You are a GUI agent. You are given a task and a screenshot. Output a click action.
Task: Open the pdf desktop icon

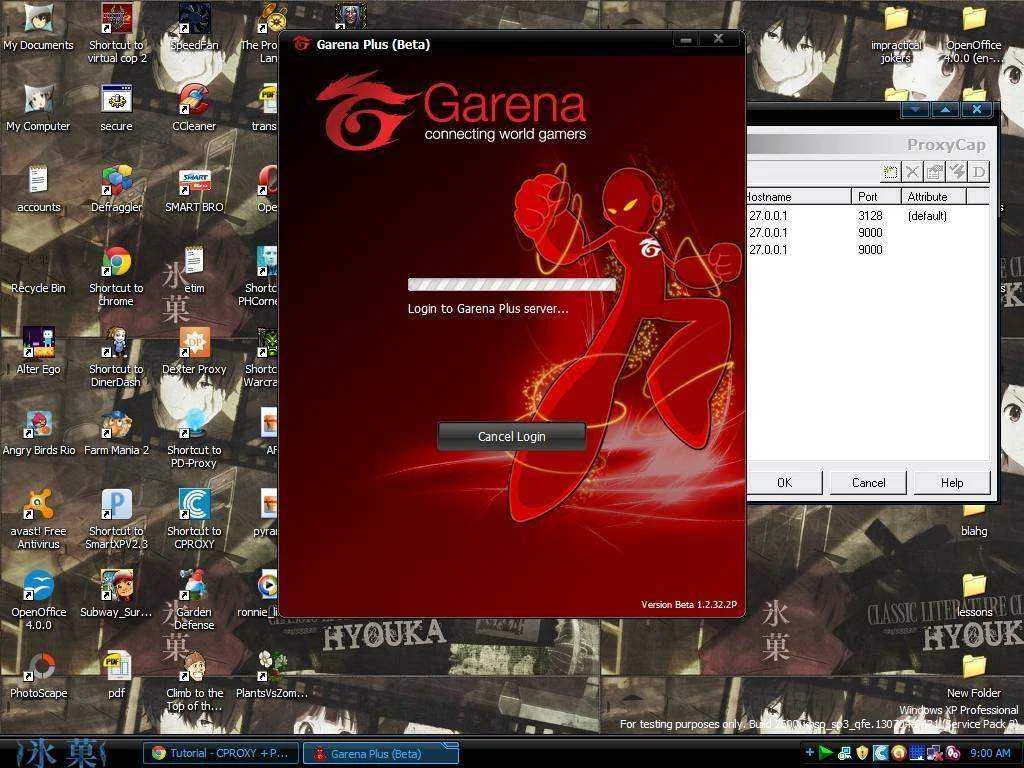pos(116,675)
